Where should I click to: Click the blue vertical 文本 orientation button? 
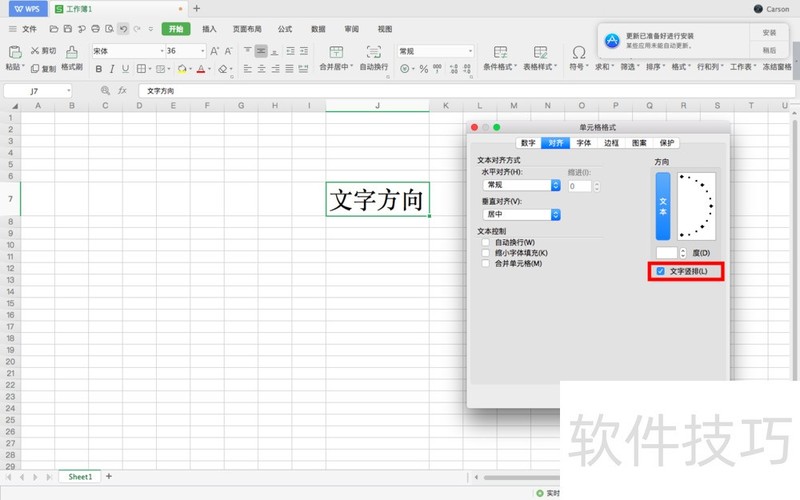tap(662, 205)
